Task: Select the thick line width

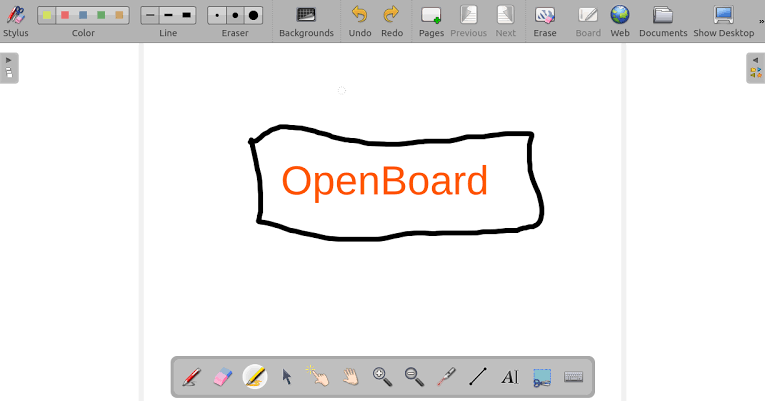Action: pos(186,16)
